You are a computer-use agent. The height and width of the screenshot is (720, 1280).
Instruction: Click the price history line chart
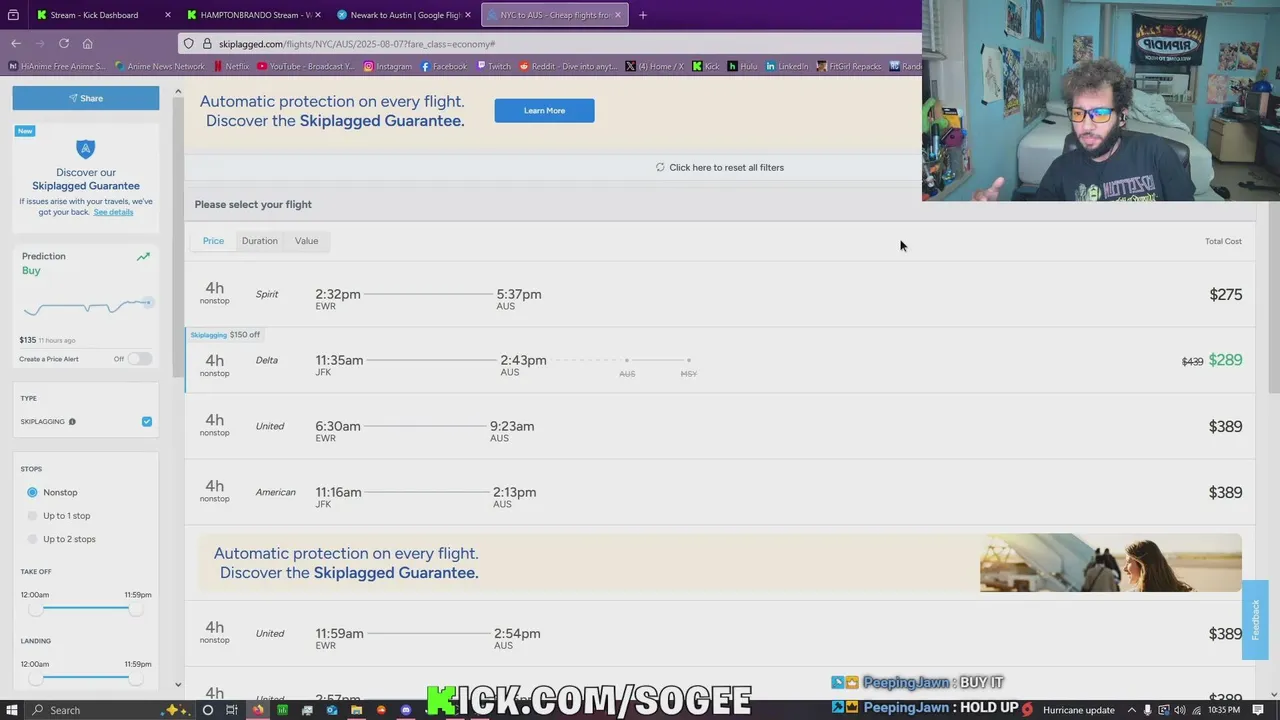point(87,307)
